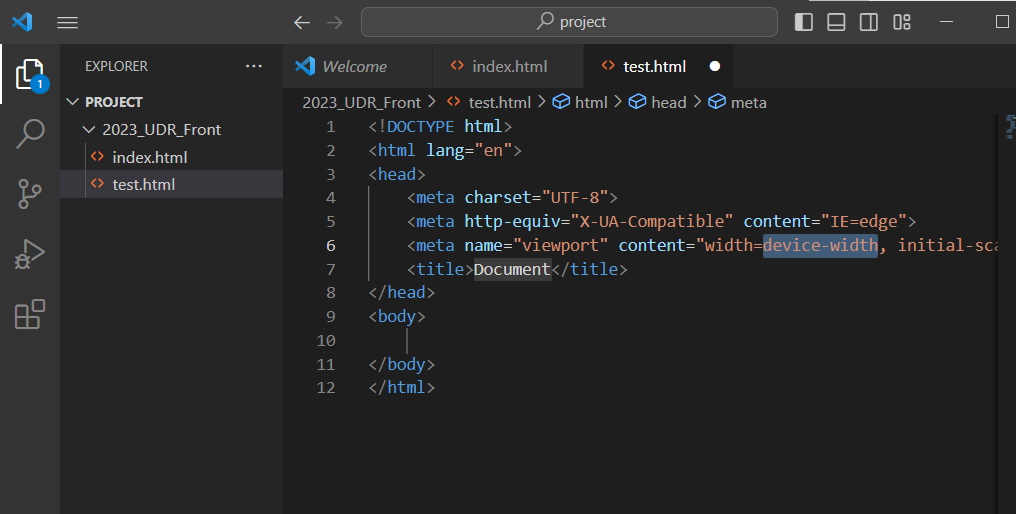Click the "X-UA-Compatible" attribute value

(652, 222)
